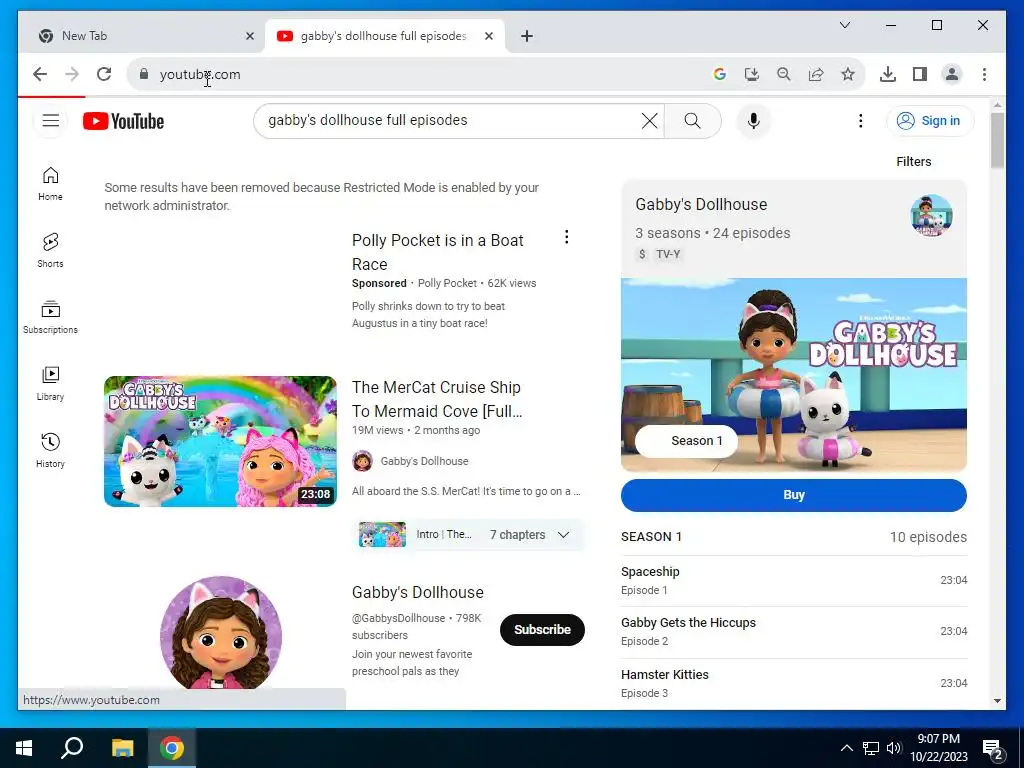
Task: Open File Explorer from taskbar
Action: point(122,748)
